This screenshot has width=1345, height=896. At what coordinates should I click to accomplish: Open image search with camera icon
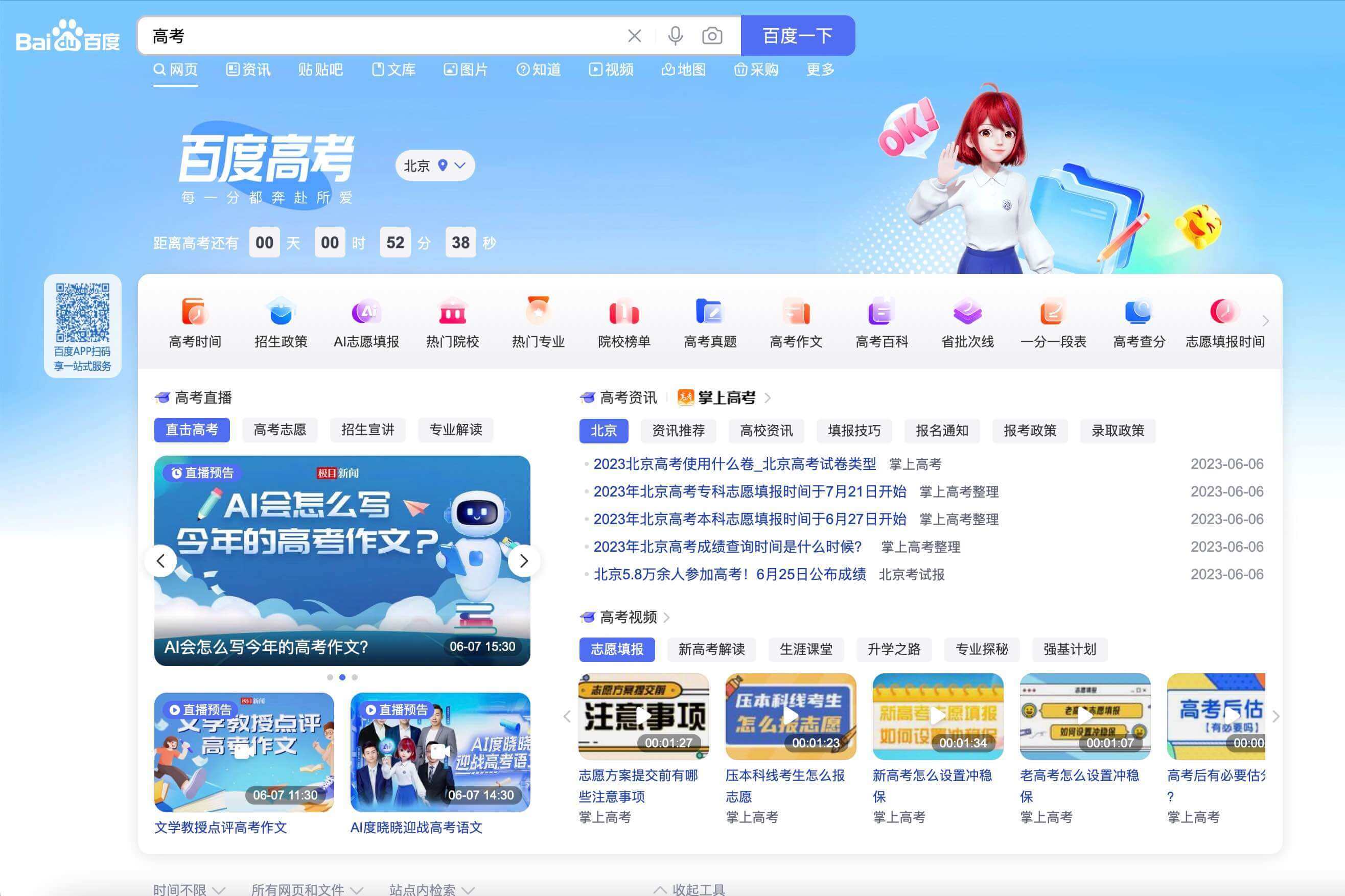[712, 36]
